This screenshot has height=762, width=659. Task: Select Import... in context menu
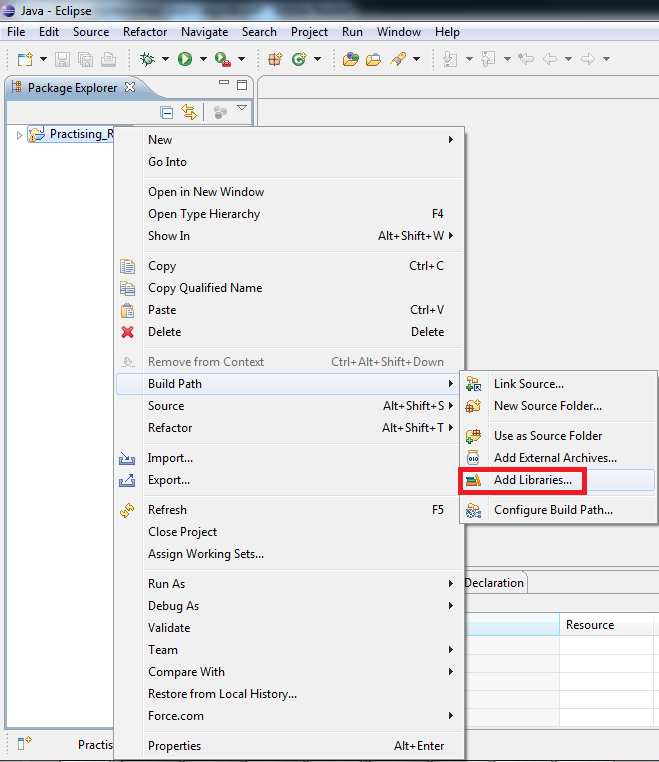[288, 458]
